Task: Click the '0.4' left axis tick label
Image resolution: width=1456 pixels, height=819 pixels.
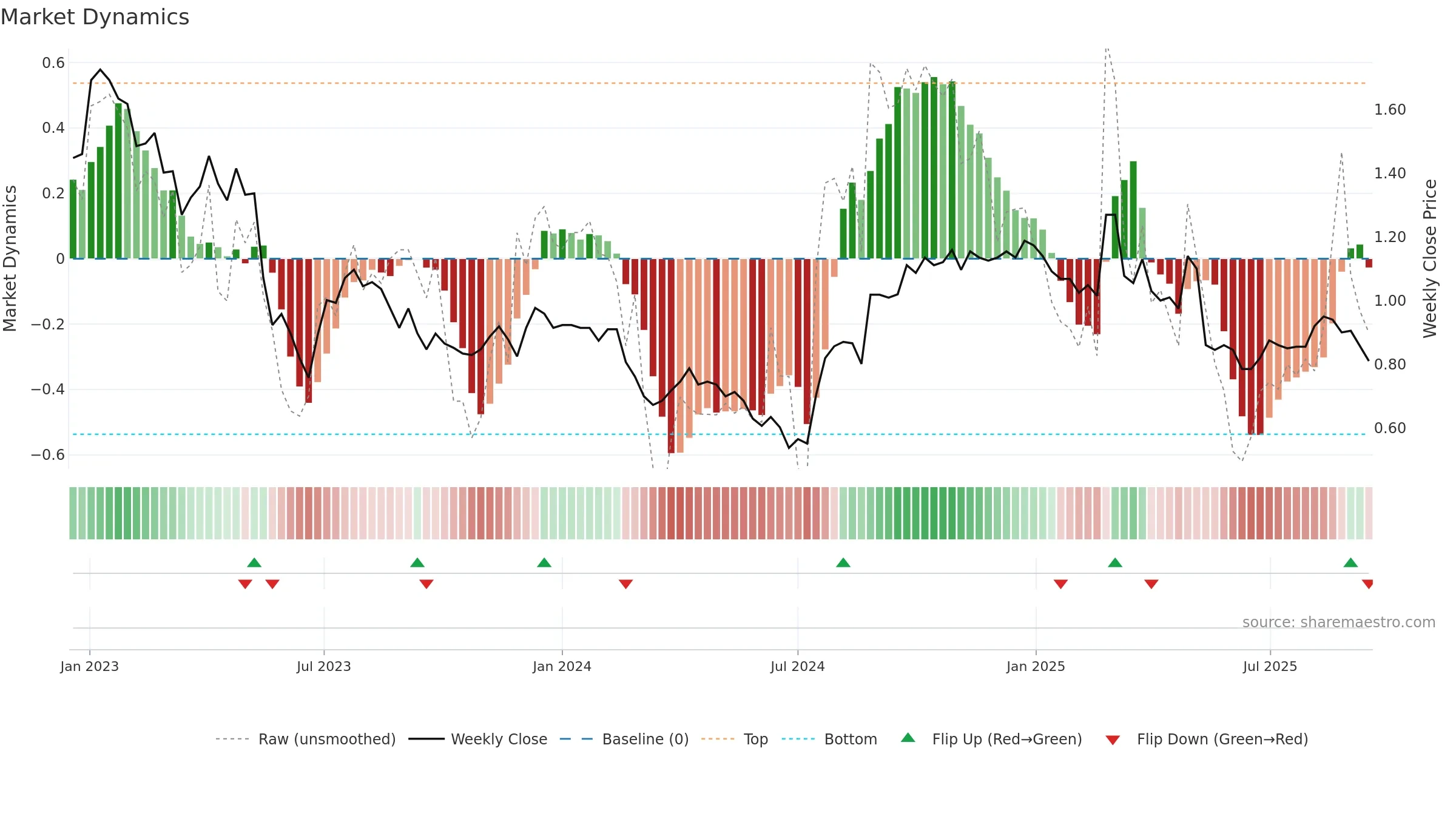Action: [x=53, y=127]
